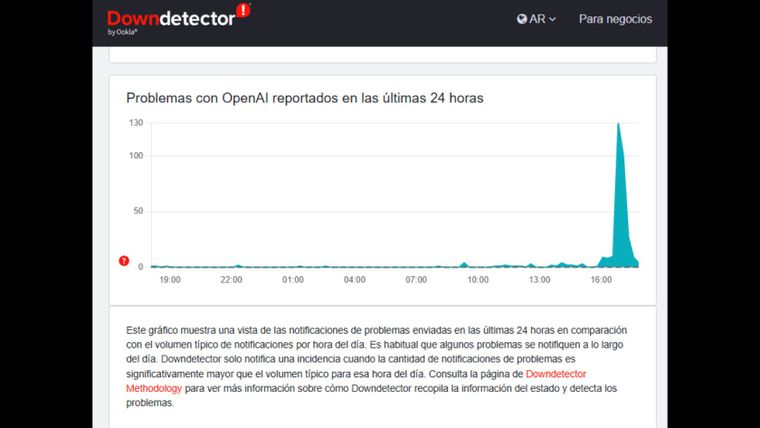Click the small bump near 10:00 on chart

point(464,264)
